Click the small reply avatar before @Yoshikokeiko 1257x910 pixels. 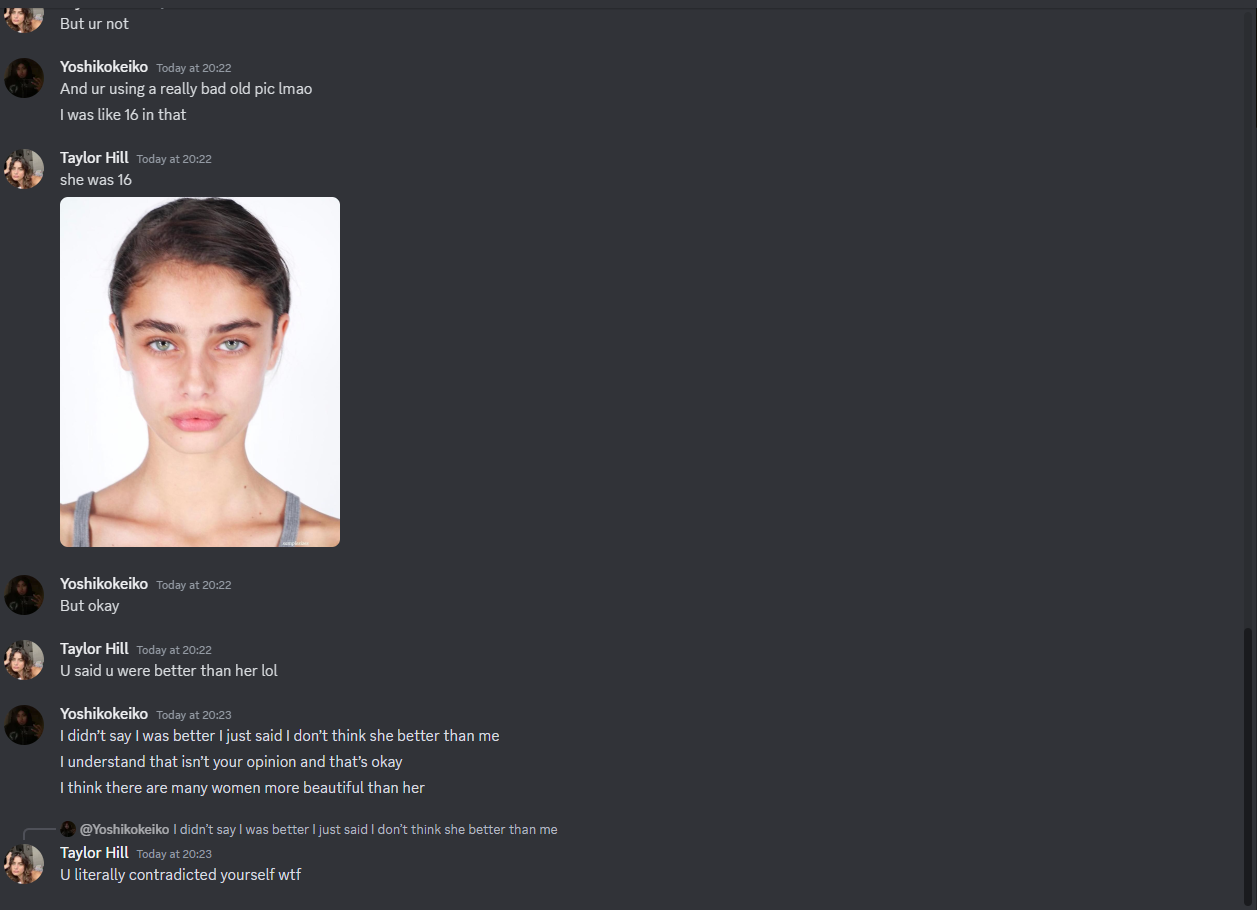(x=68, y=829)
